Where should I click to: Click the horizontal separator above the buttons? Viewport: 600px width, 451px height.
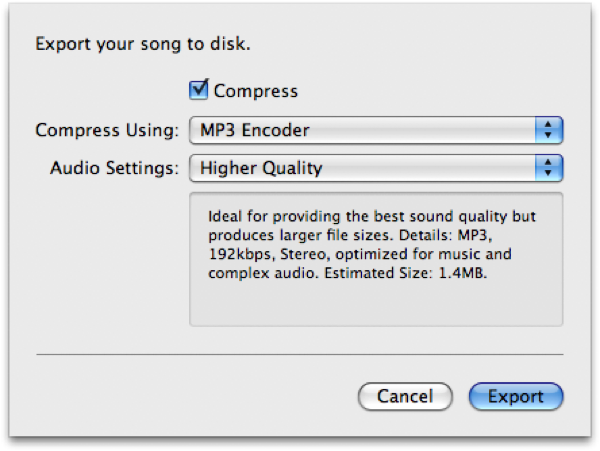point(300,355)
